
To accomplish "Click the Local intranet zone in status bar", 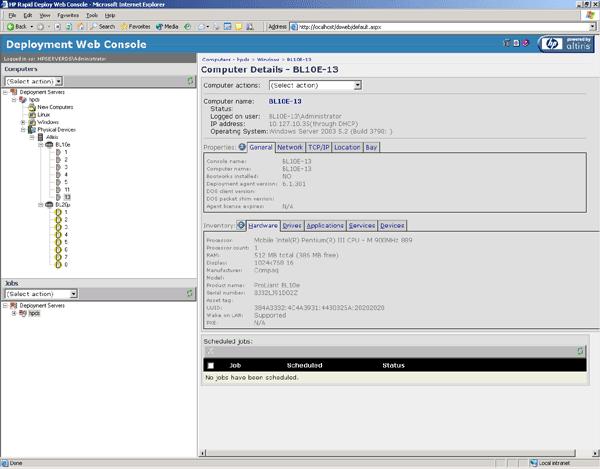I will tap(550, 463).
